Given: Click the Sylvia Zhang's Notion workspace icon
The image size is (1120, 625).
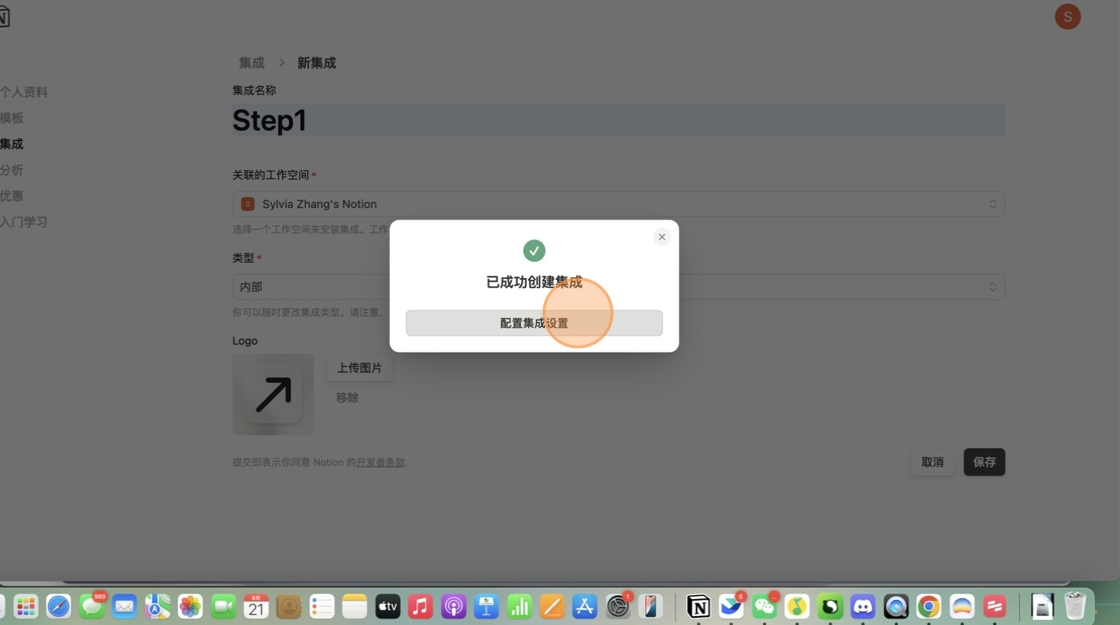Looking at the screenshot, I should 248,204.
